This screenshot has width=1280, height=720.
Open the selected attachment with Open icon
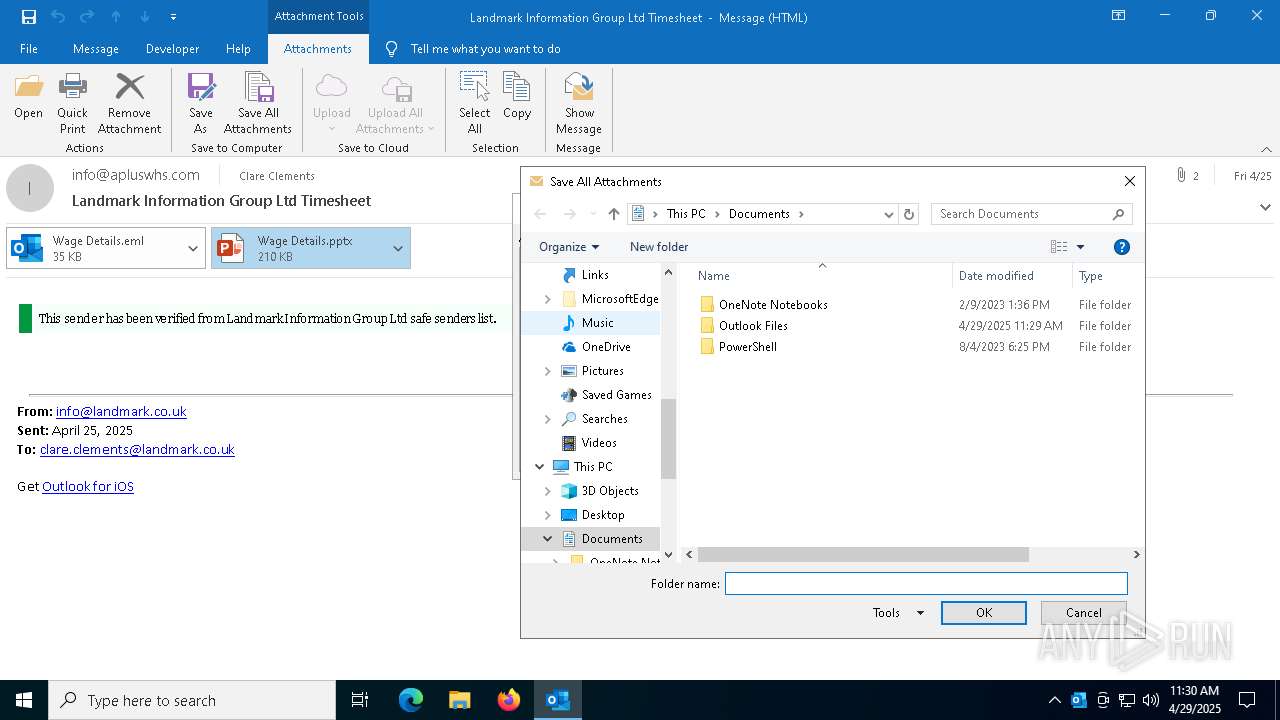[28, 97]
